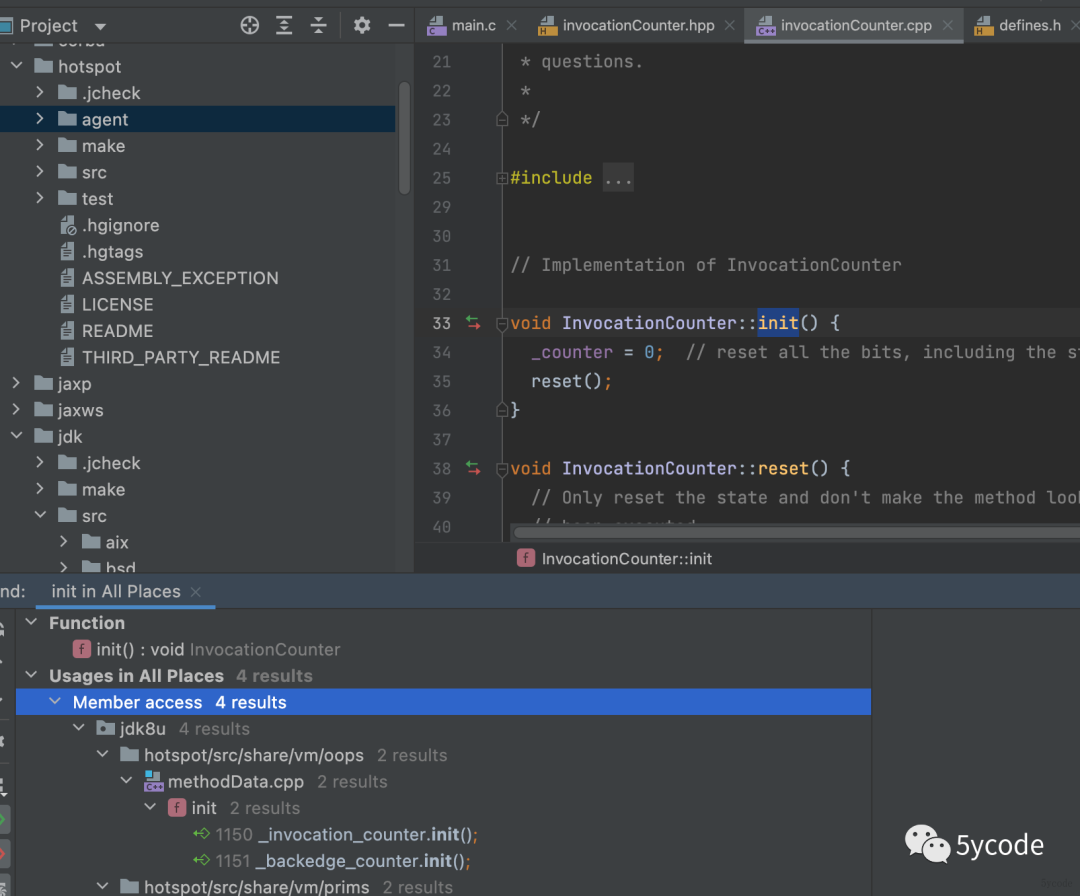Close the invocationCounter.cpp tab
1080x896 pixels.
tap(948, 25)
